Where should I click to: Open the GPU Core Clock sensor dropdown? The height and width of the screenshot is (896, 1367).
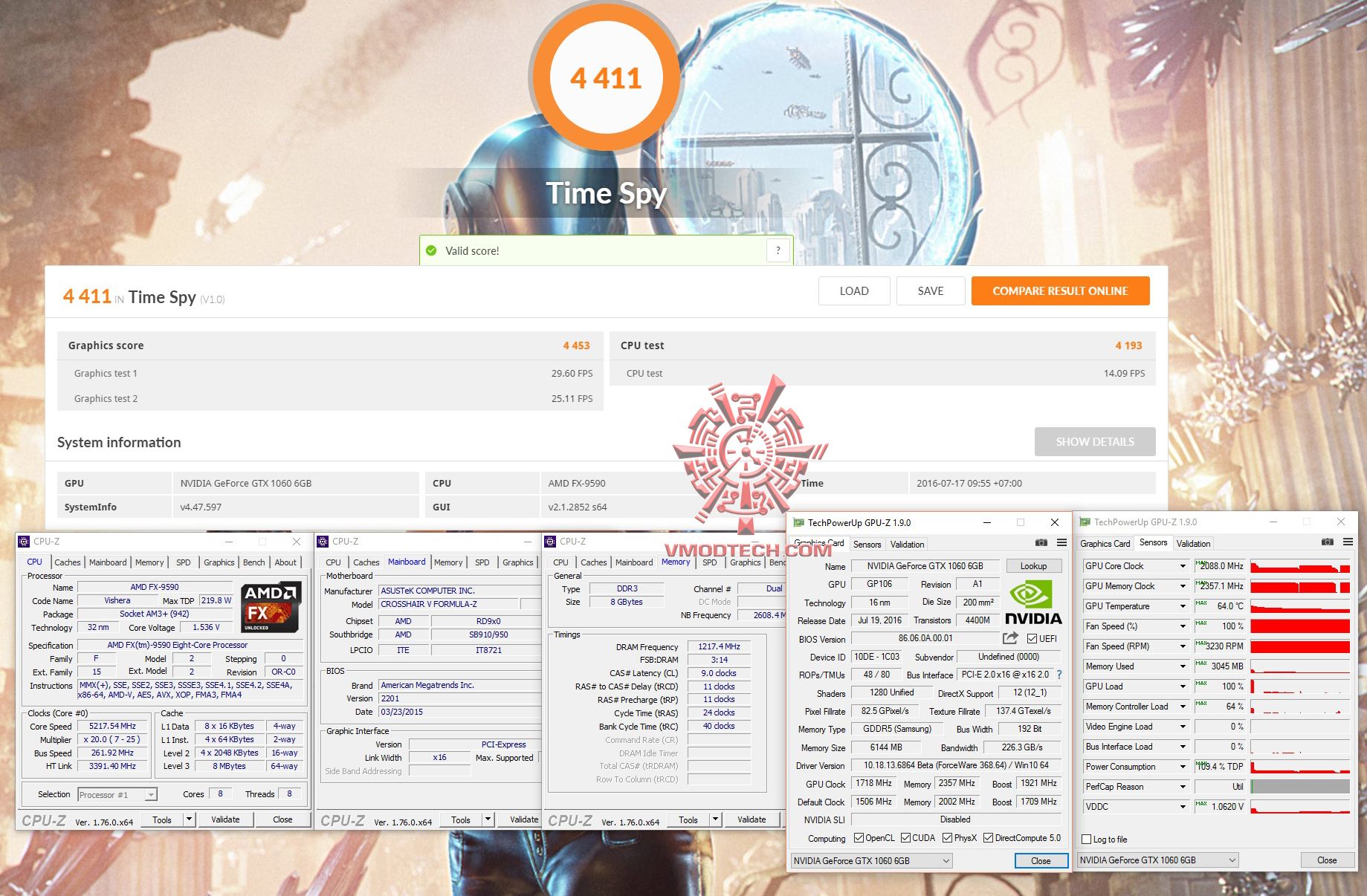tap(1183, 566)
